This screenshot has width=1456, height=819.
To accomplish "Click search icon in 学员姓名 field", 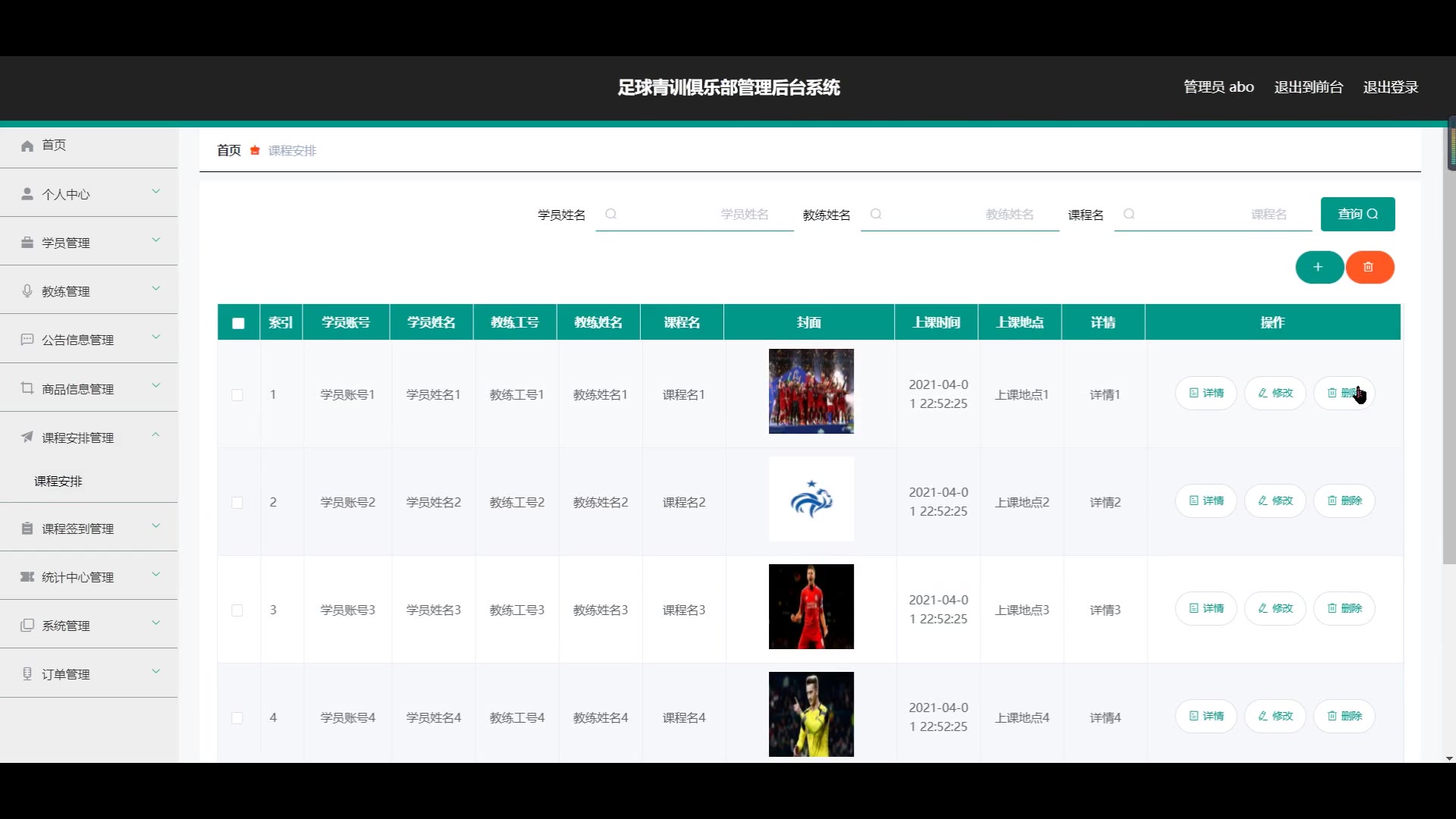I will pyautogui.click(x=610, y=215).
